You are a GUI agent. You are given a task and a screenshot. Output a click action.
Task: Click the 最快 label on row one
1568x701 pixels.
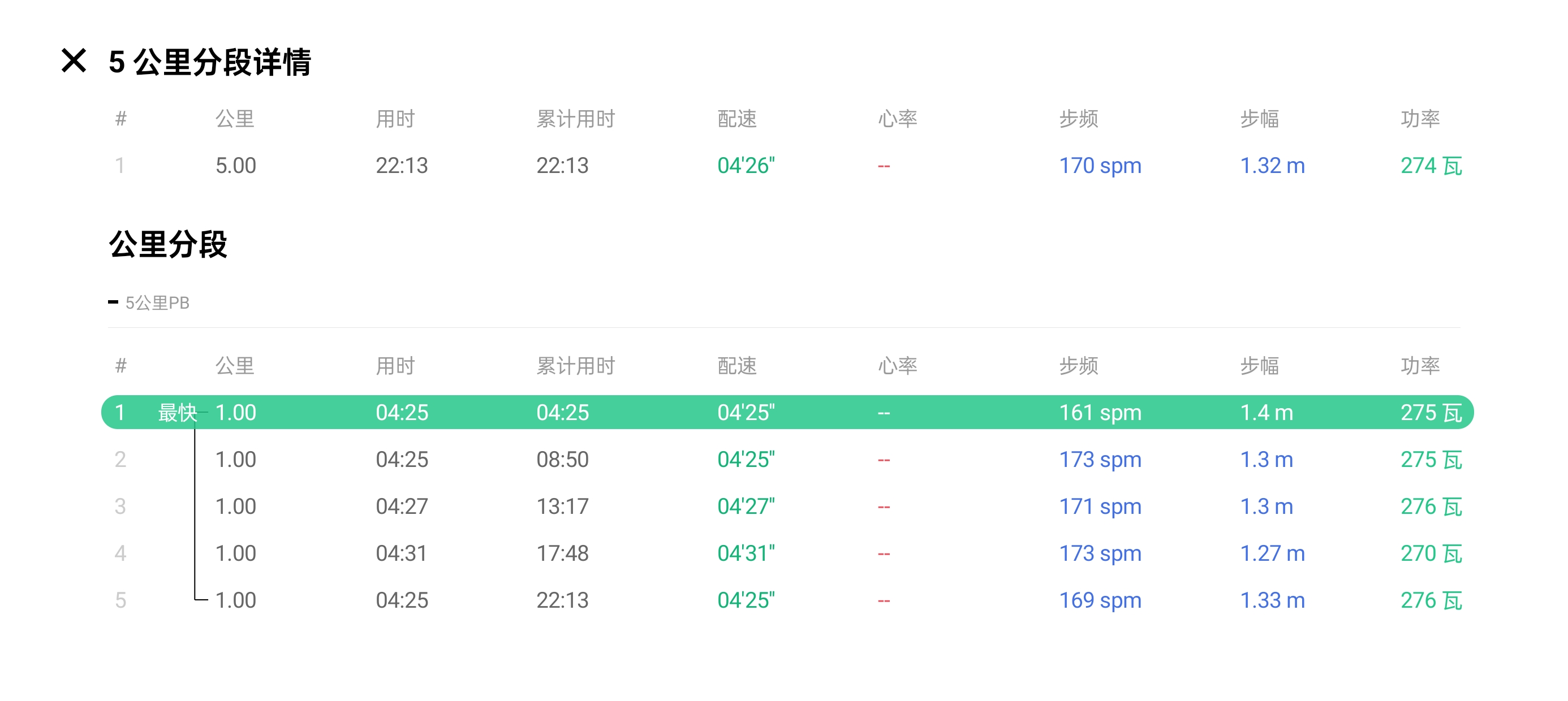tap(176, 413)
